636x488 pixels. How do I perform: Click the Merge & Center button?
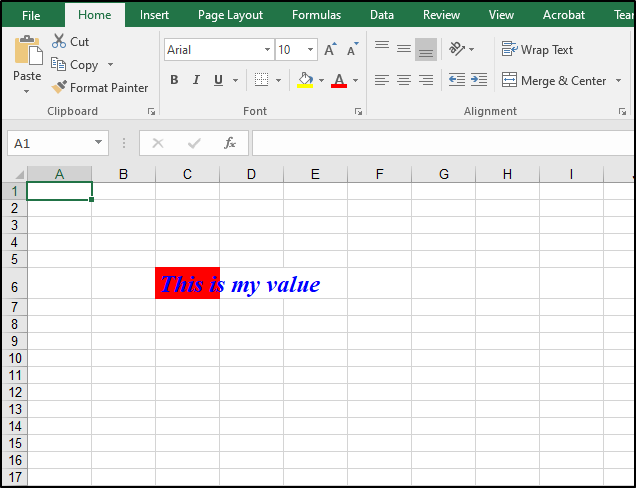tap(554, 80)
